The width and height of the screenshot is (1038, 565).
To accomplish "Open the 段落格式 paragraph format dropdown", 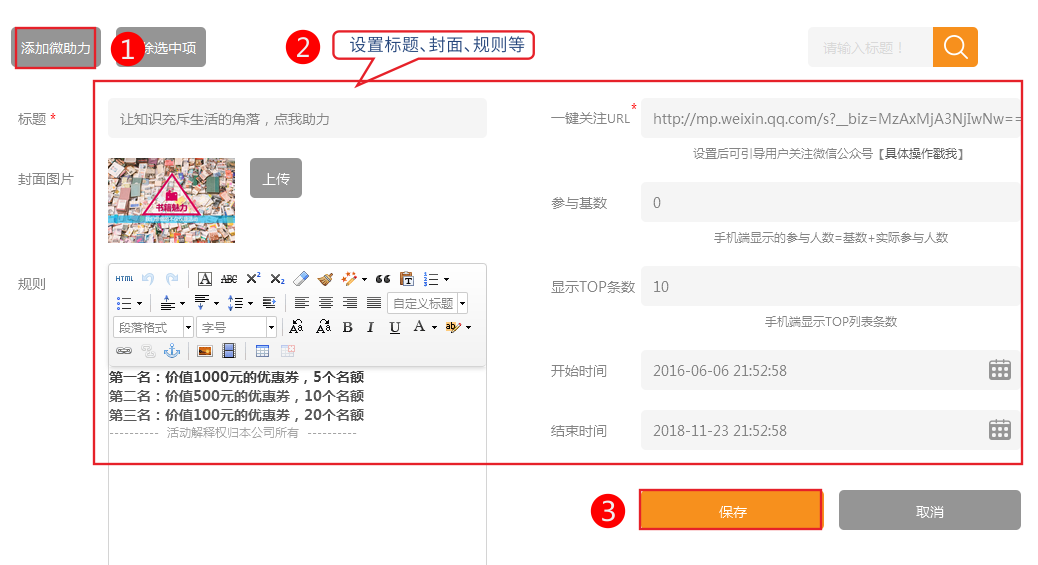I will coord(153,327).
